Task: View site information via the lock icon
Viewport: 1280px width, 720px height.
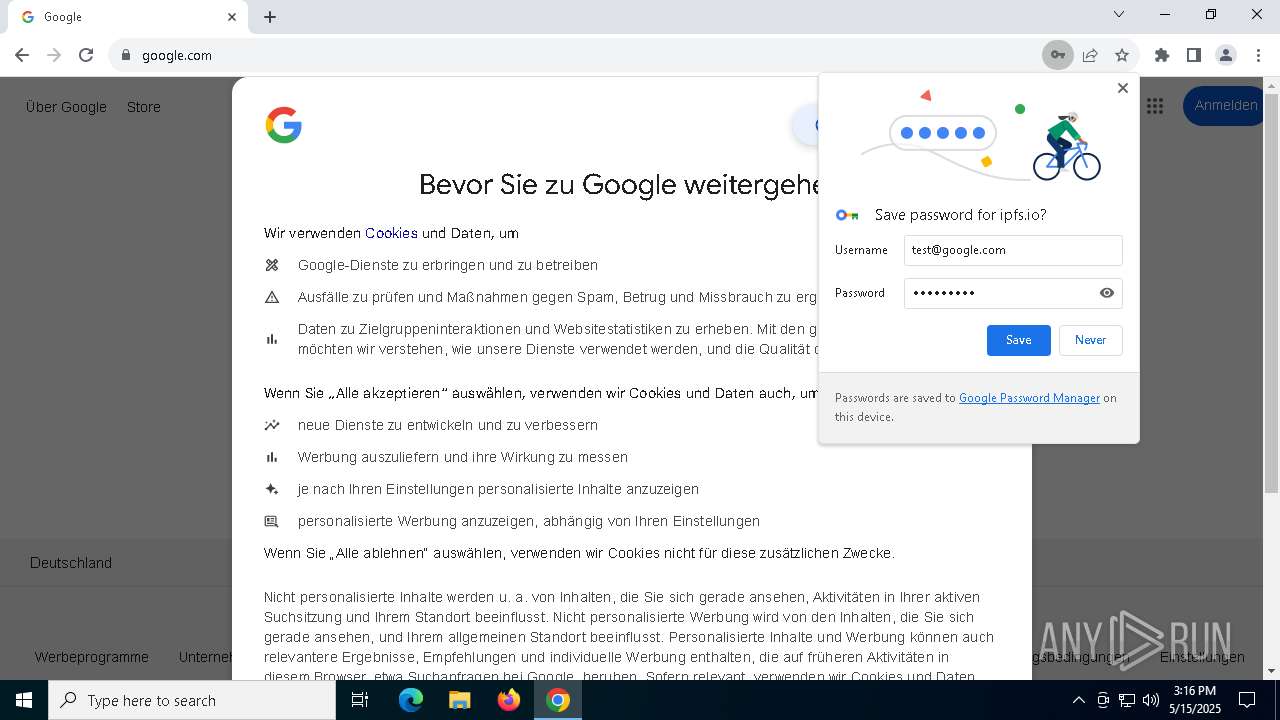Action: point(126,55)
